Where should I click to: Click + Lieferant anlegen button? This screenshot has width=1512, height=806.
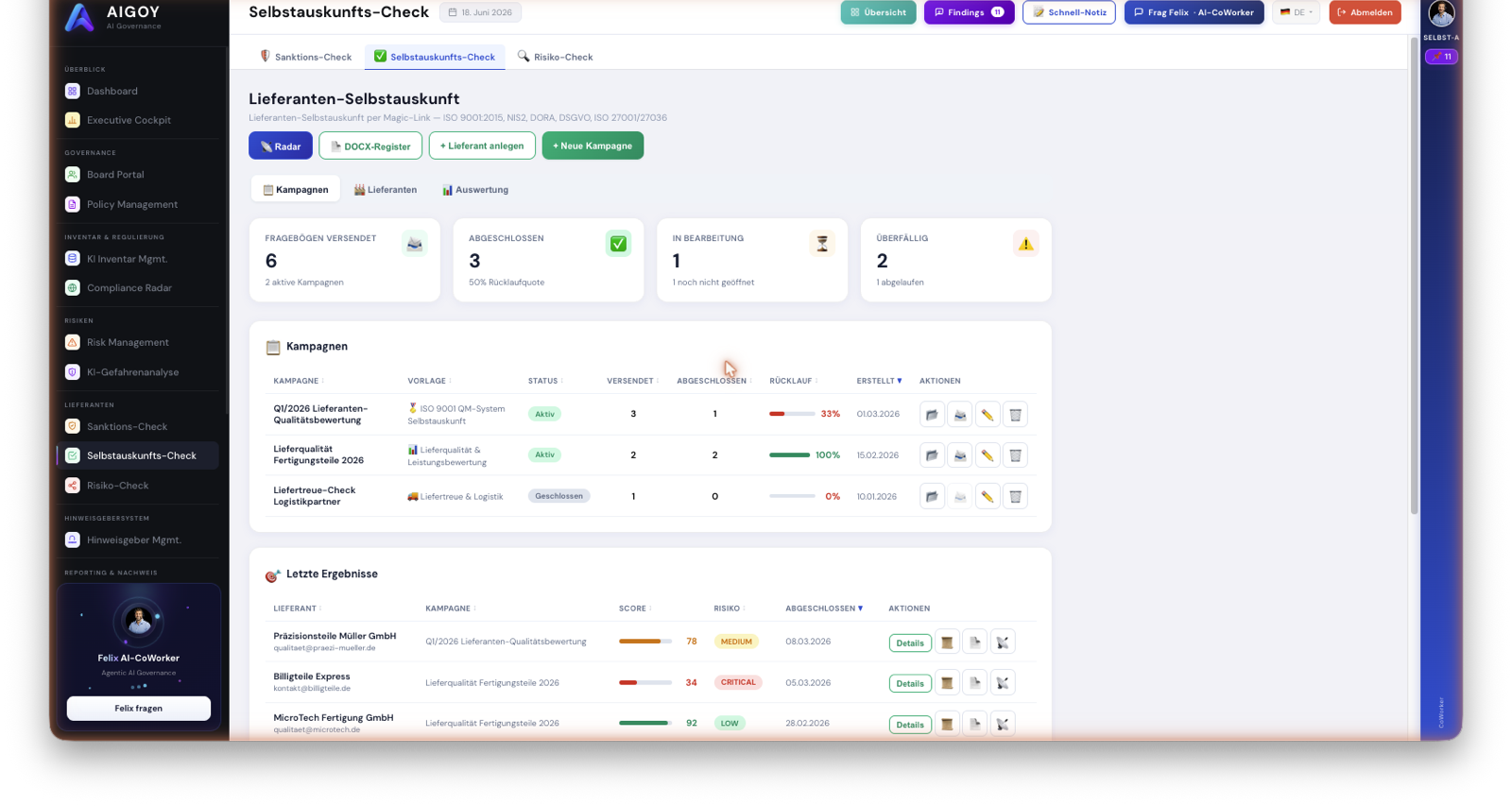pyautogui.click(x=482, y=146)
